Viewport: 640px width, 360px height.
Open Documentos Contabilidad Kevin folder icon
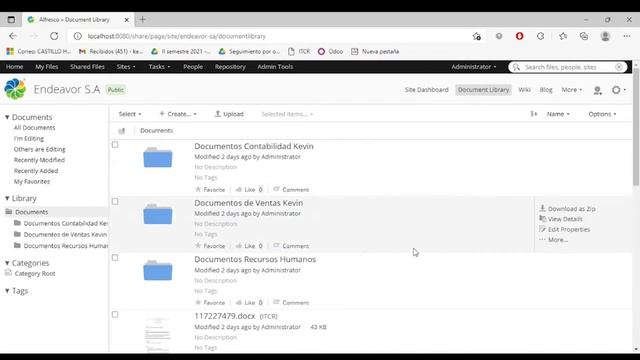(x=158, y=158)
